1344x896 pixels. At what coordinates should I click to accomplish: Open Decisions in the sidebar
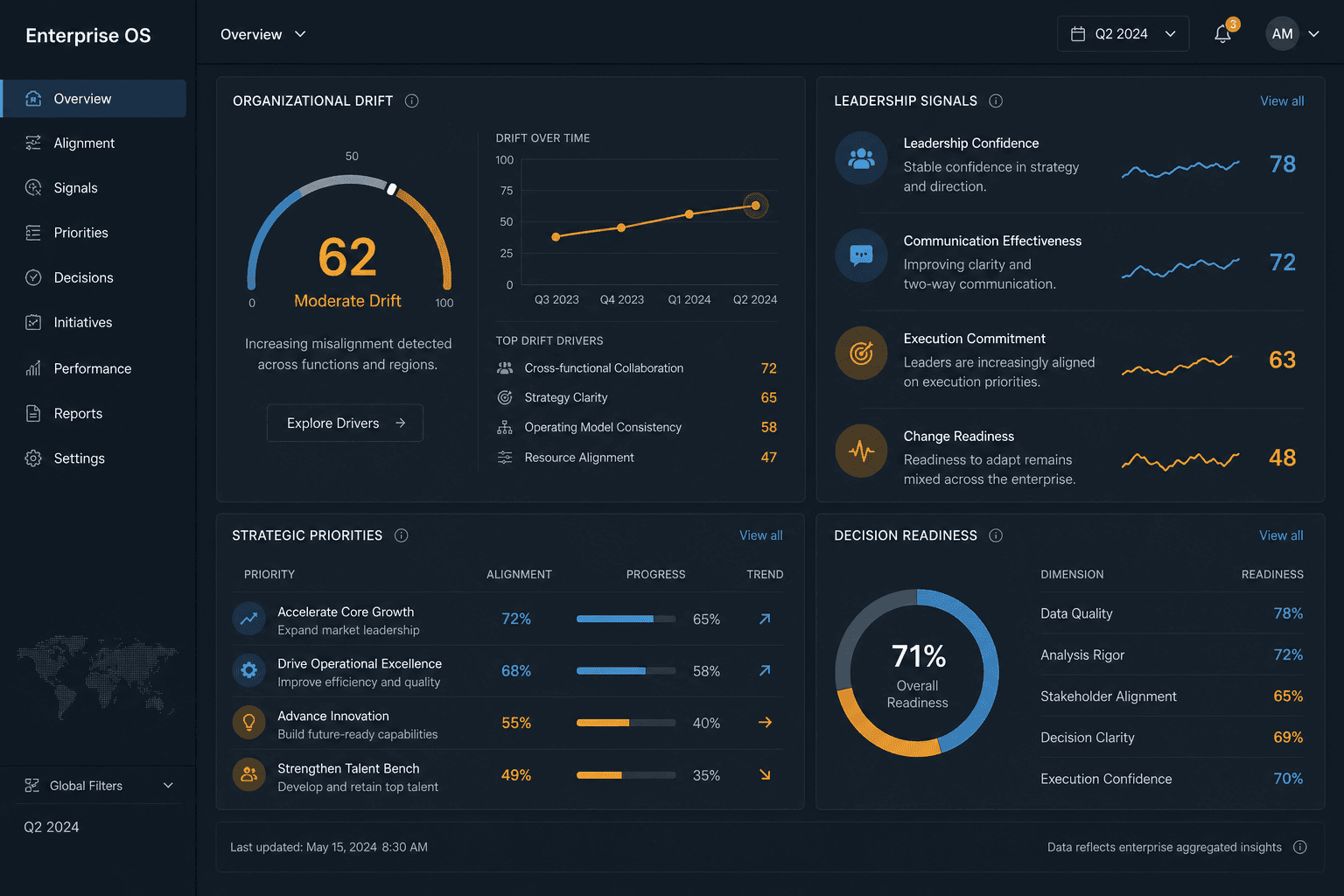94,277
